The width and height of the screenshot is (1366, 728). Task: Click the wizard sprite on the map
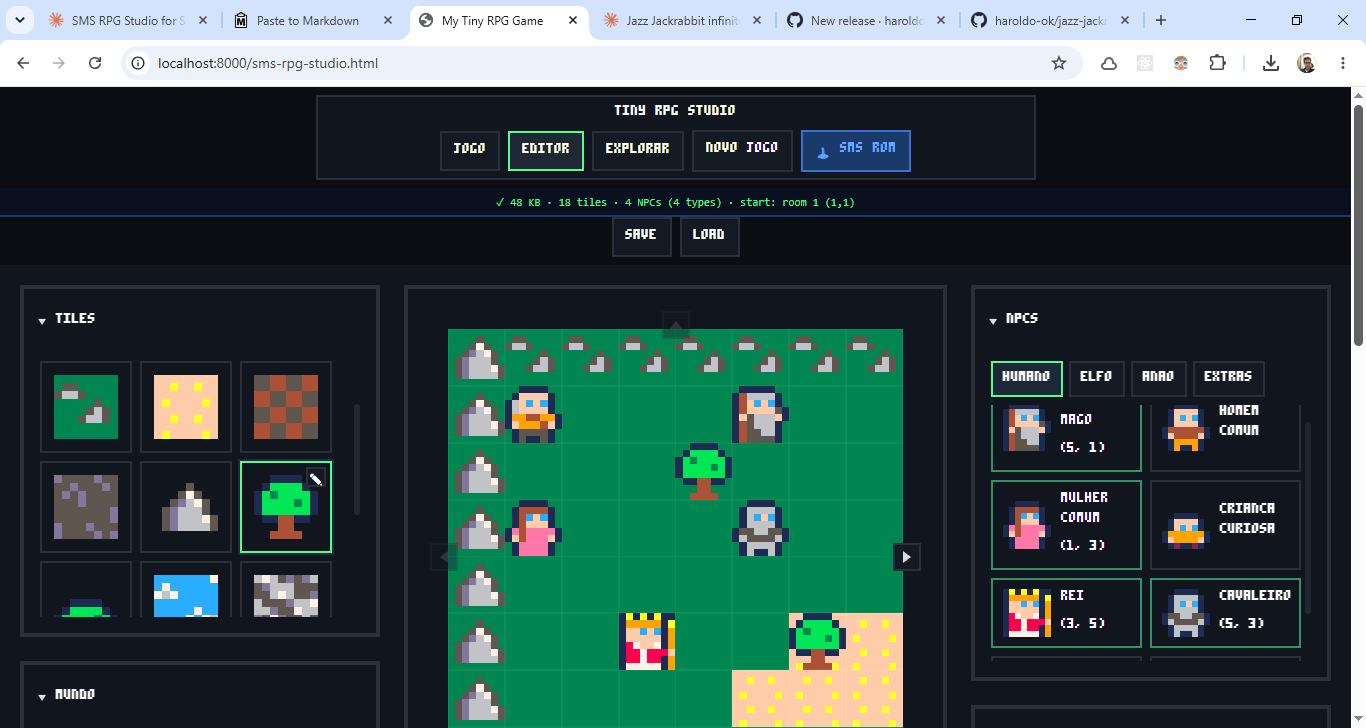coord(761,414)
